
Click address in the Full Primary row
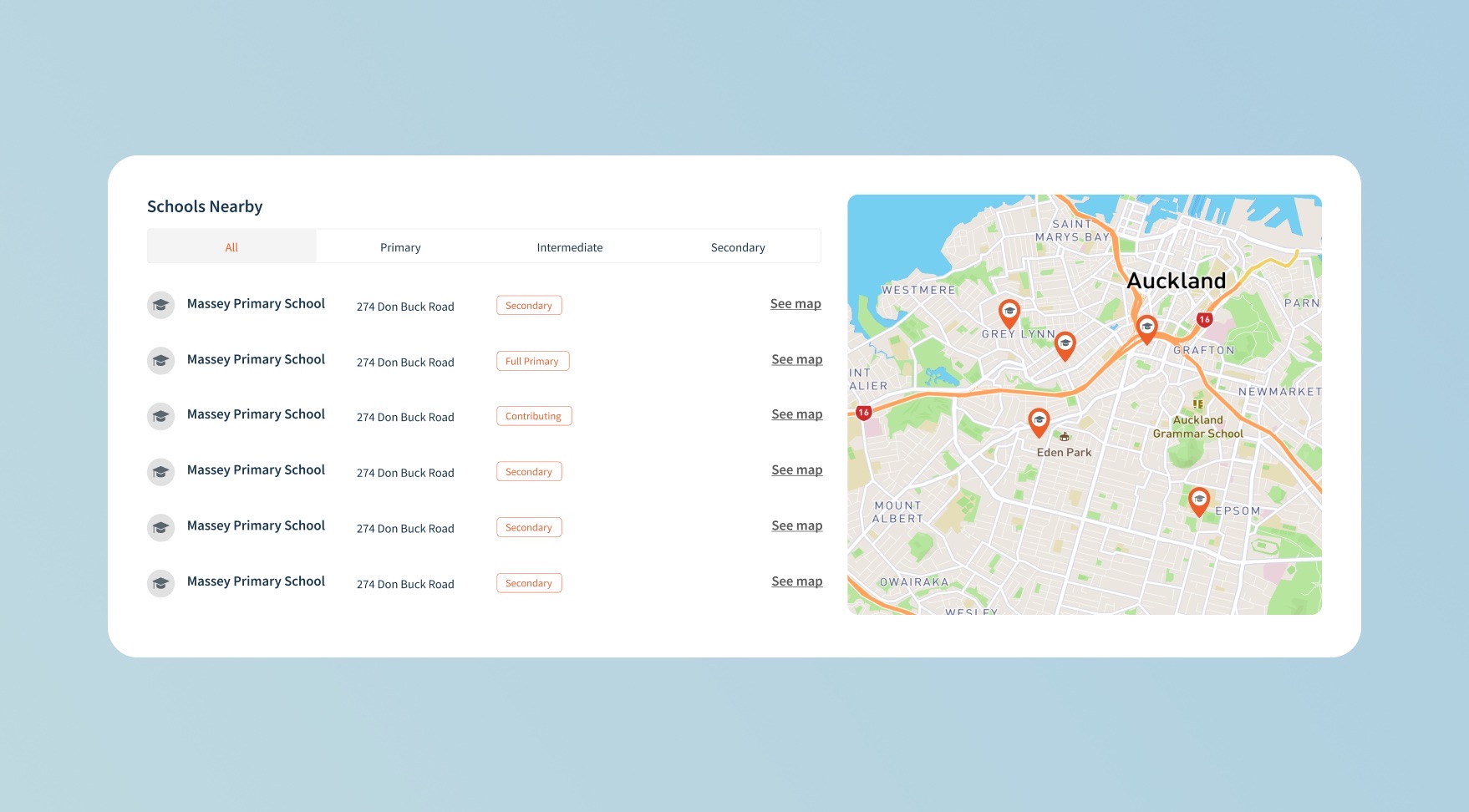[405, 362]
